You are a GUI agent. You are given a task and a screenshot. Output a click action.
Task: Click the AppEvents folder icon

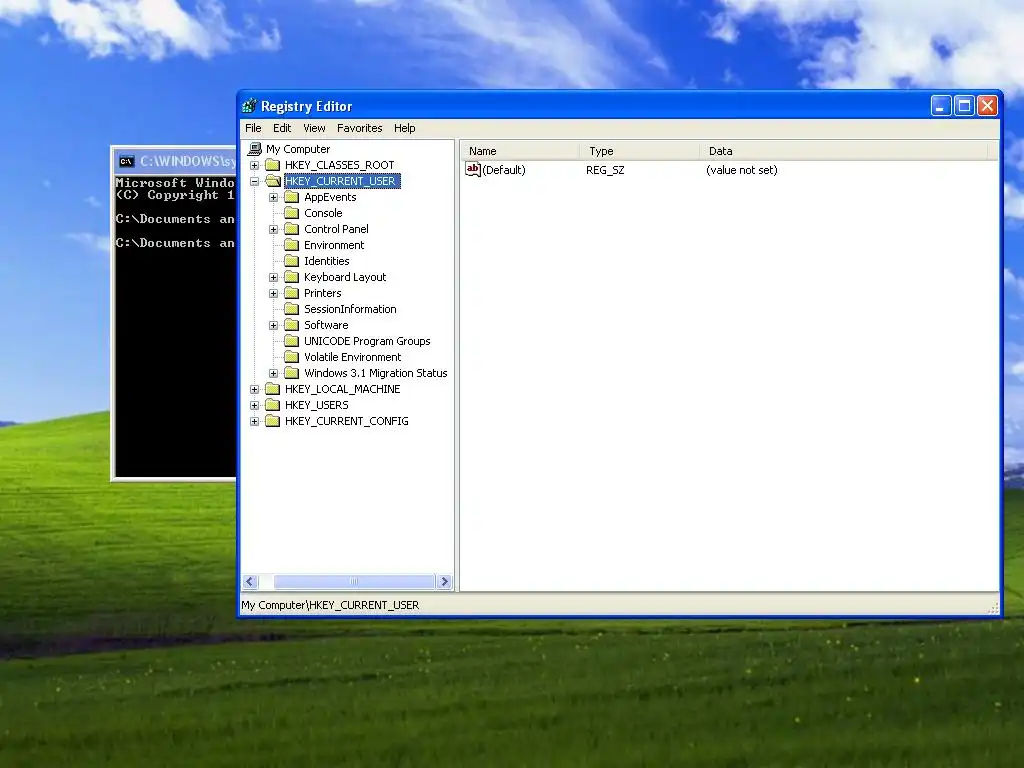coord(292,197)
